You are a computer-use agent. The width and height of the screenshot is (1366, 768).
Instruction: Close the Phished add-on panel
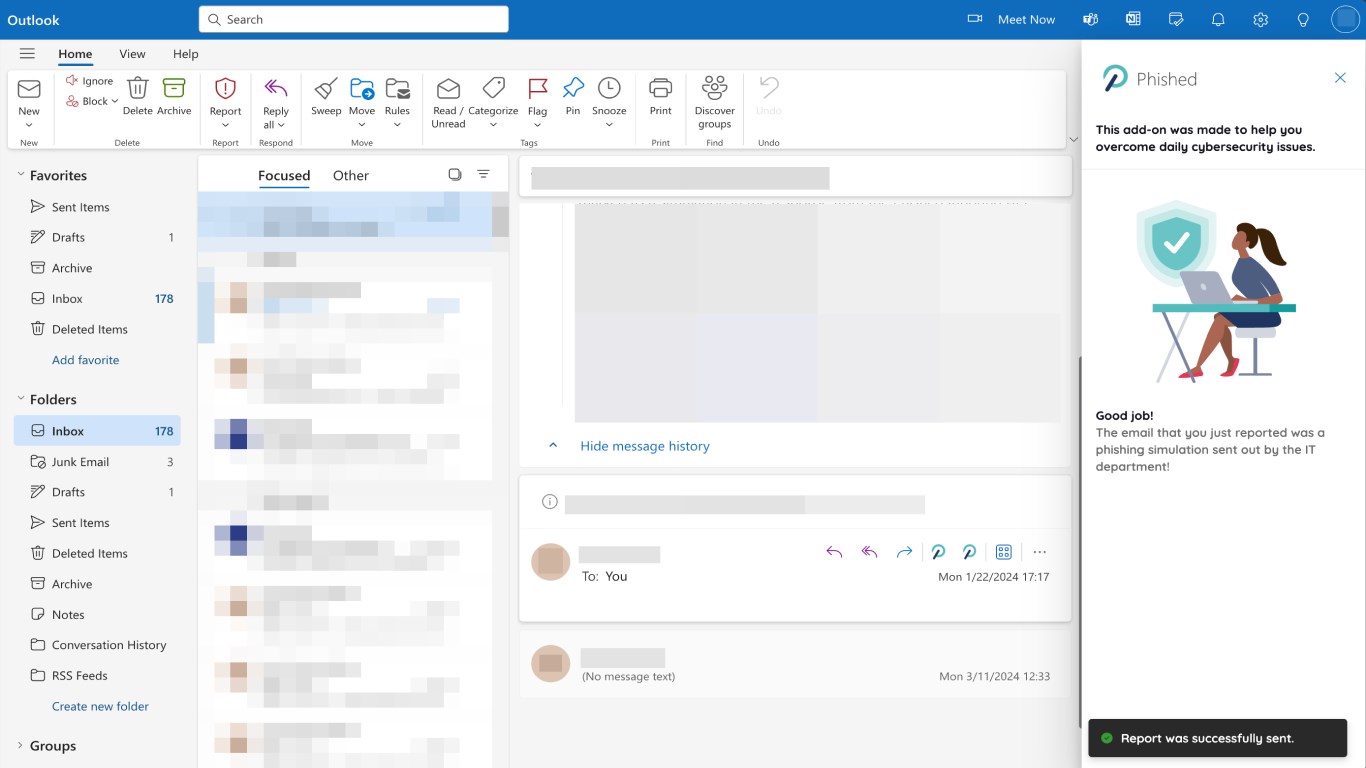point(1340,78)
